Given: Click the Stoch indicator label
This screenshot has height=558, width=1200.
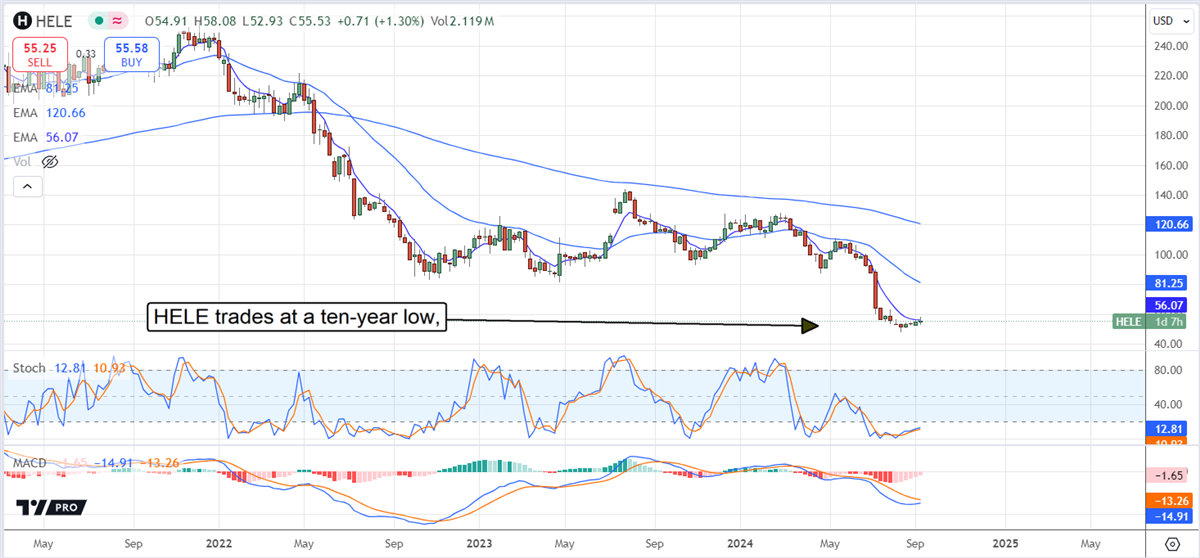Looking at the screenshot, I should coord(28,368).
